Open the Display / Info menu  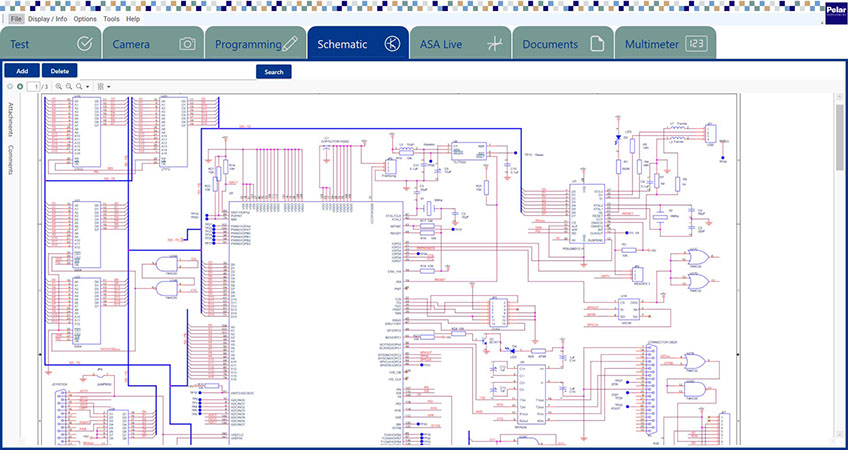48,19
